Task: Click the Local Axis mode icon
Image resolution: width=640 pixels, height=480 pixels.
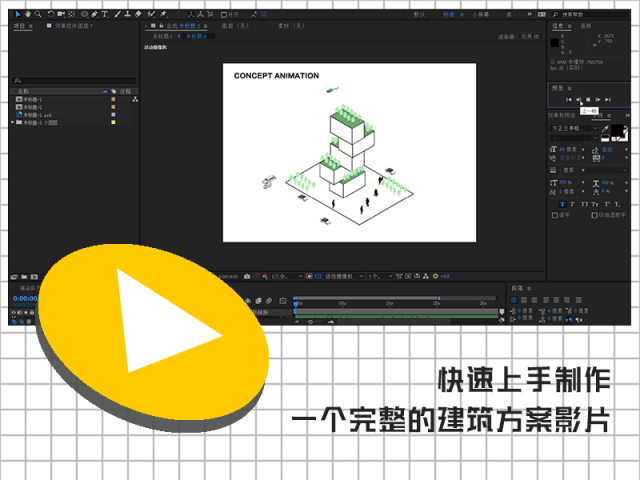Action: click(191, 14)
